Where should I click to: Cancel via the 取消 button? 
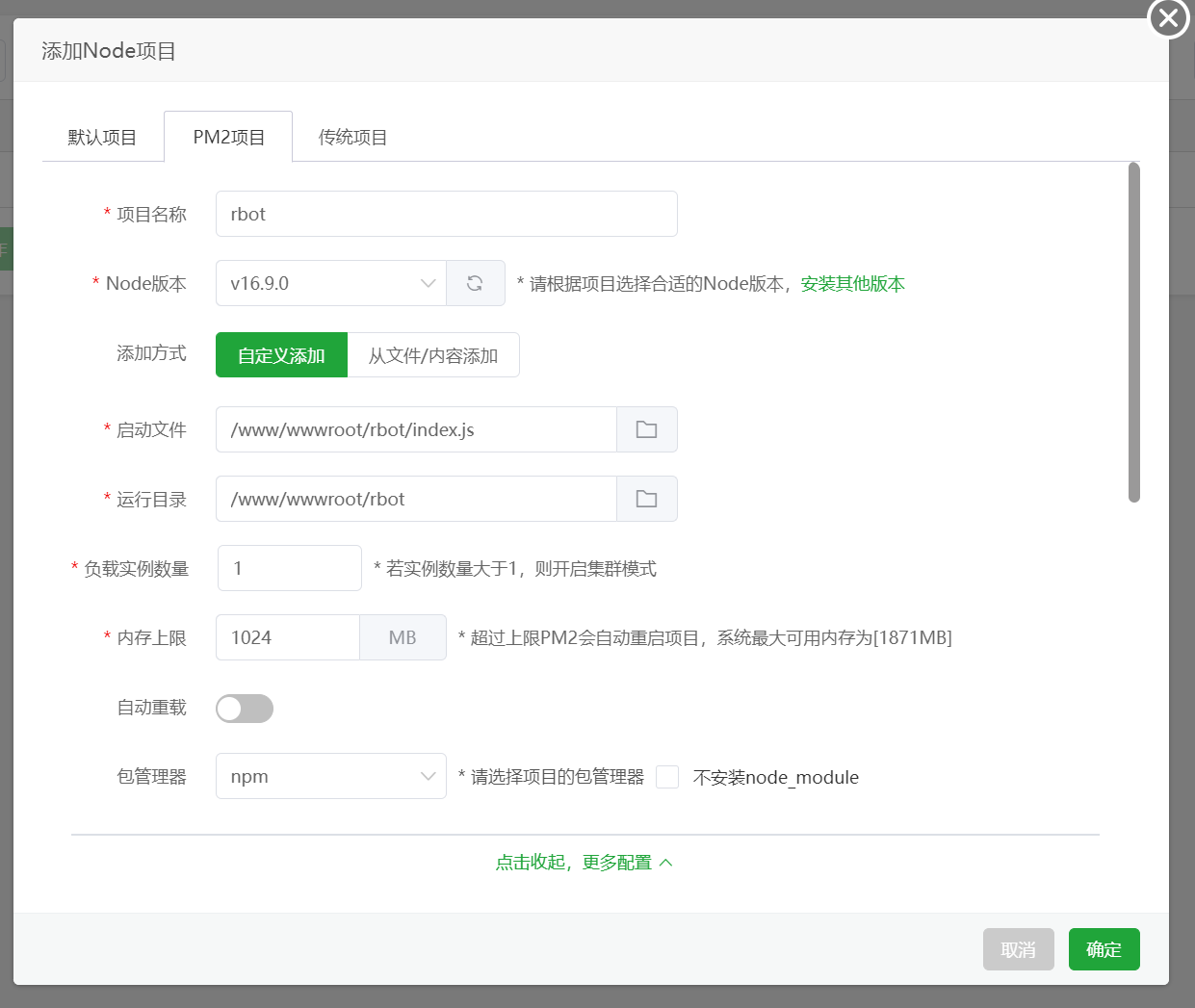click(1018, 948)
